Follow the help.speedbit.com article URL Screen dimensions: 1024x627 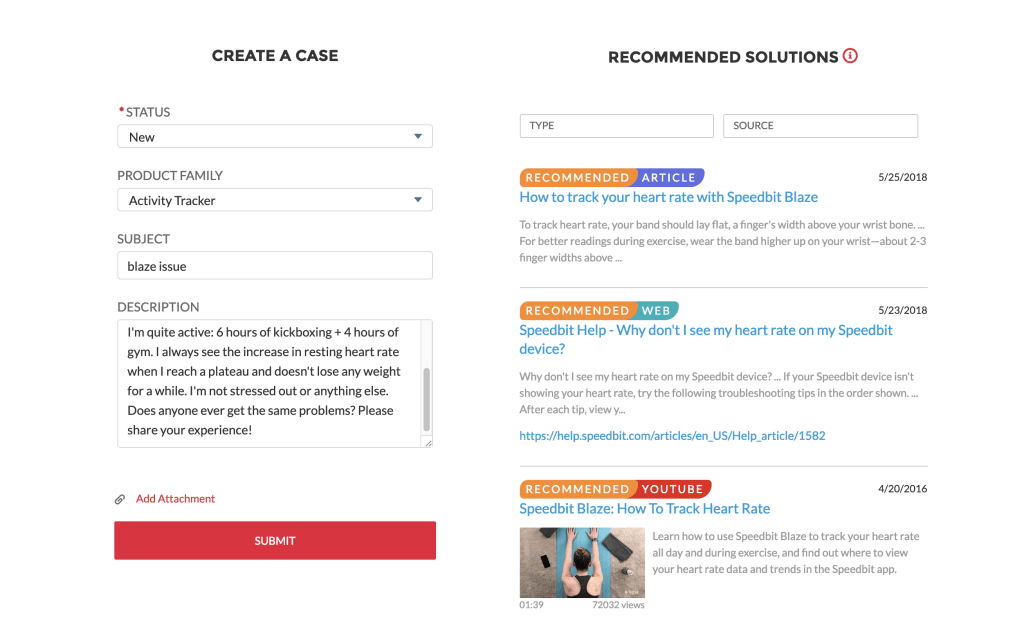pyautogui.click(x=672, y=436)
